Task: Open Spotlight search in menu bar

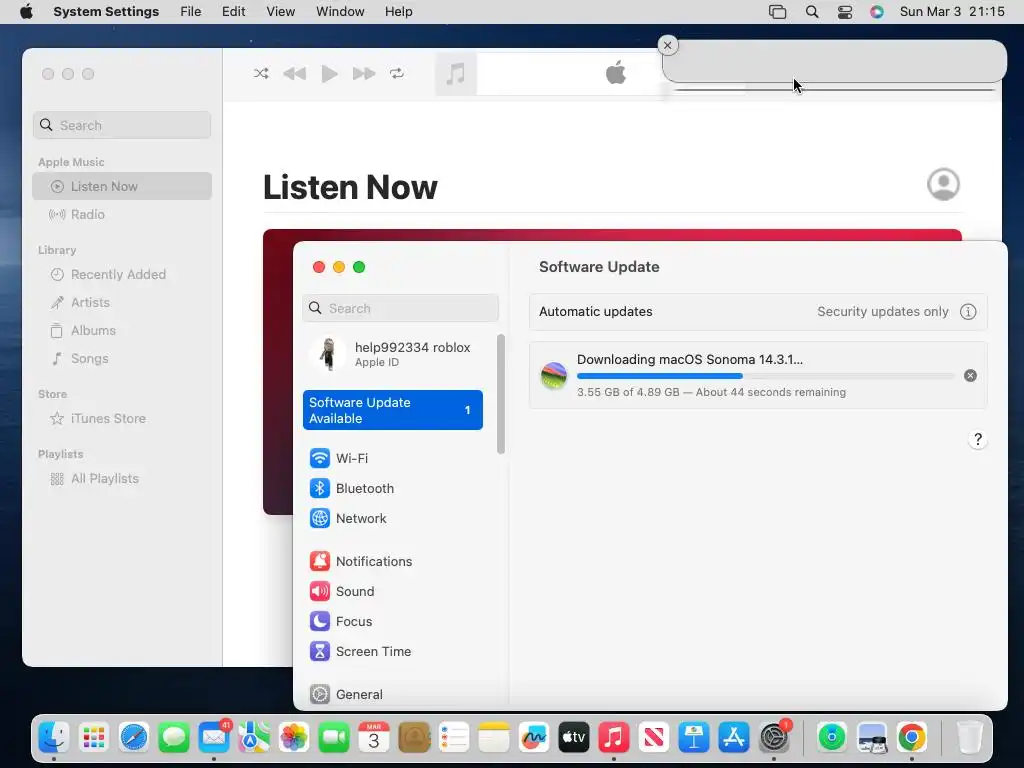Action: coord(812,12)
